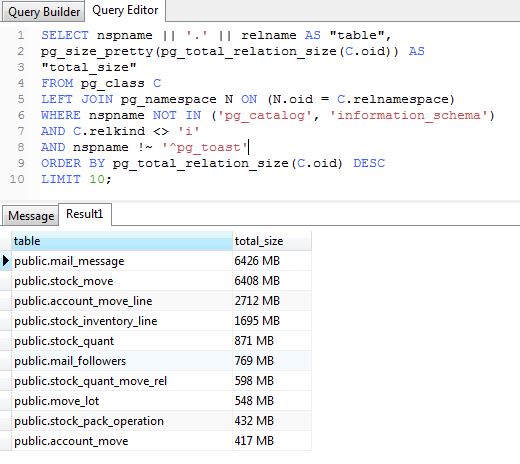This screenshot has height=464, width=520.
Task: Switch to the Query Builder tab
Action: tap(44, 12)
